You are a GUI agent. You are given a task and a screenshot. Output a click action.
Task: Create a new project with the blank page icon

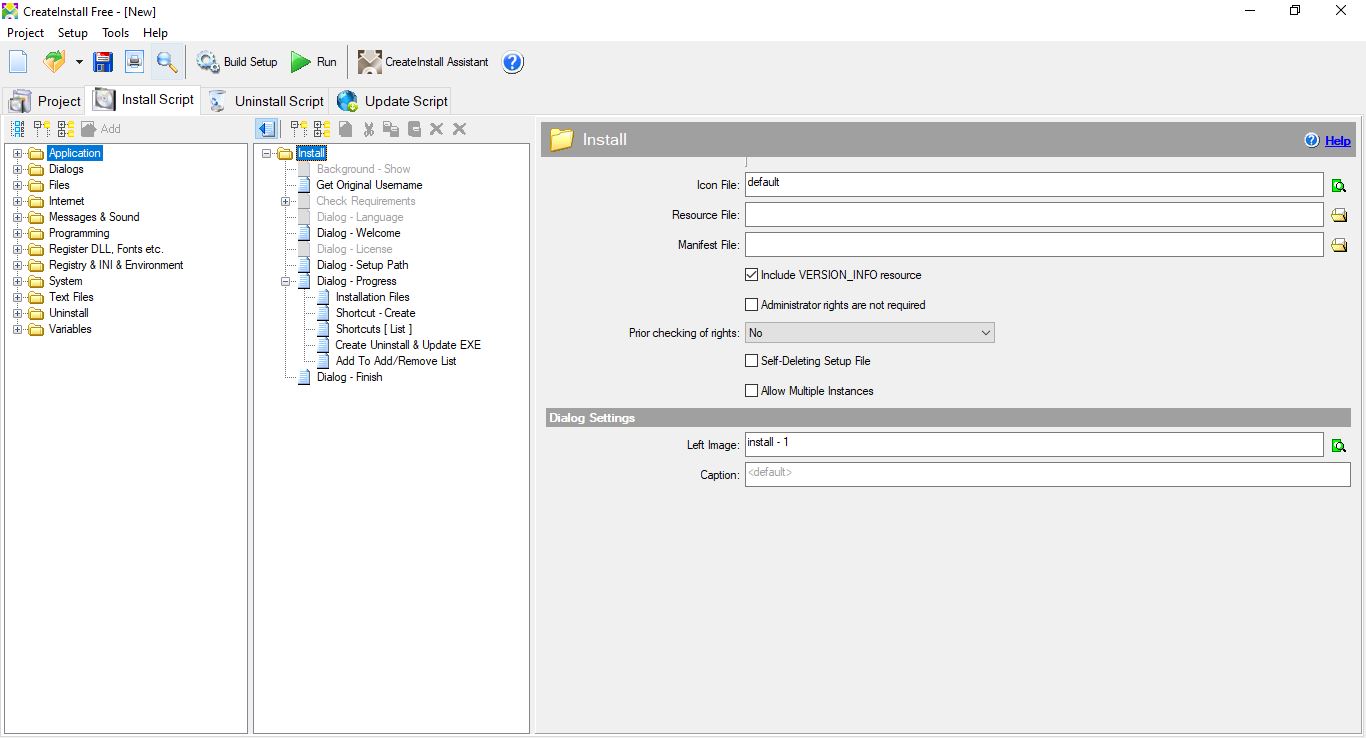coord(18,62)
